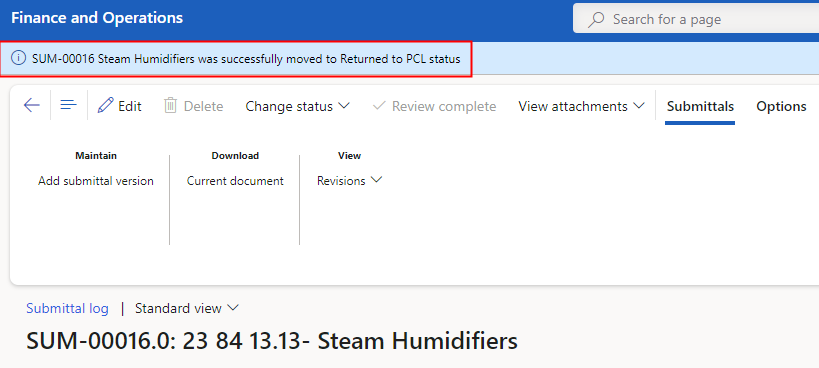
Task: Click the SUM-00016 status notification message
Action: click(246, 59)
